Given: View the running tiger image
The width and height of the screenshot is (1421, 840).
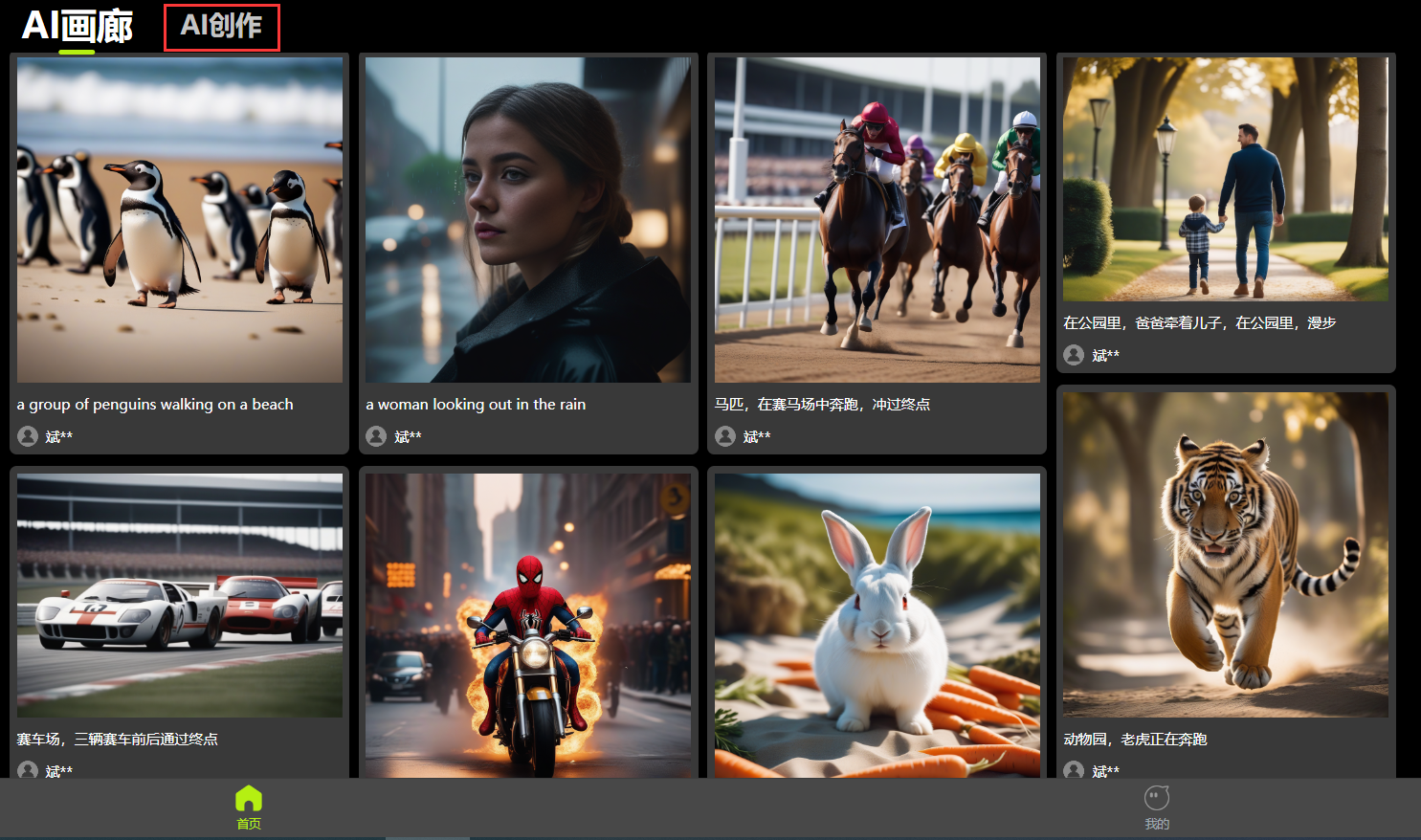Looking at the screenshot, I should click(1225, 555).
